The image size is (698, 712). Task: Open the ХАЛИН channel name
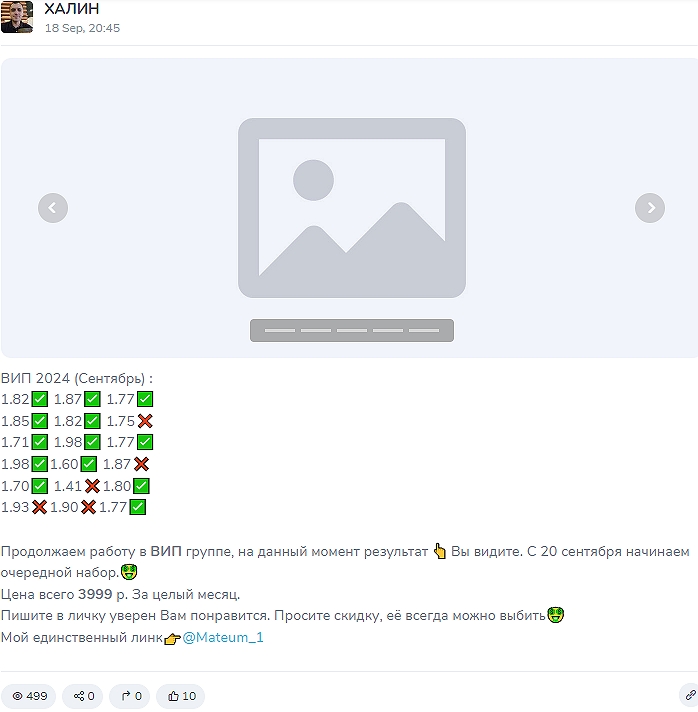click(71, 9)
